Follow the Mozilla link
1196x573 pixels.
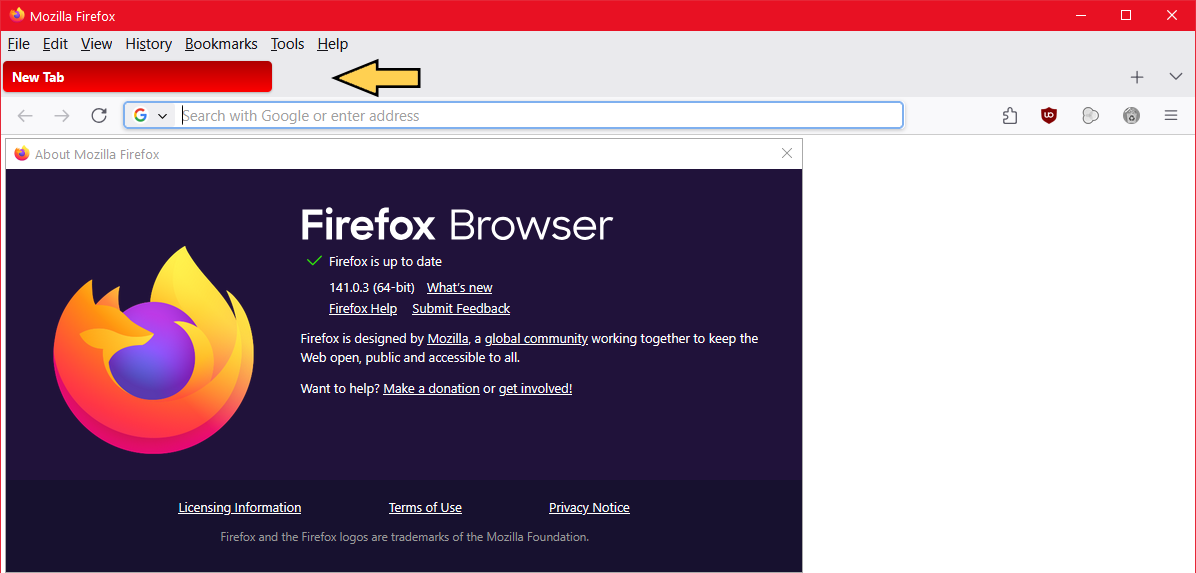click(x=448, y=338)
